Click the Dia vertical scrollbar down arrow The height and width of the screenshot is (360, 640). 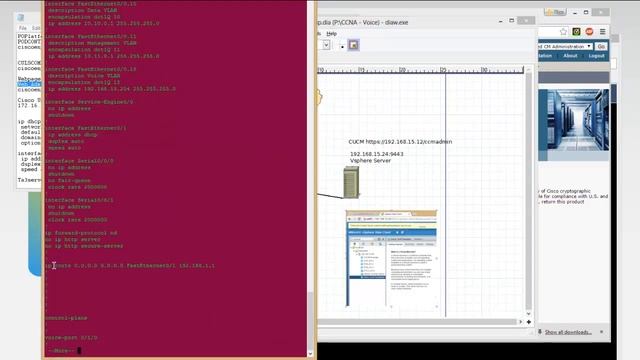click(529, 313)
